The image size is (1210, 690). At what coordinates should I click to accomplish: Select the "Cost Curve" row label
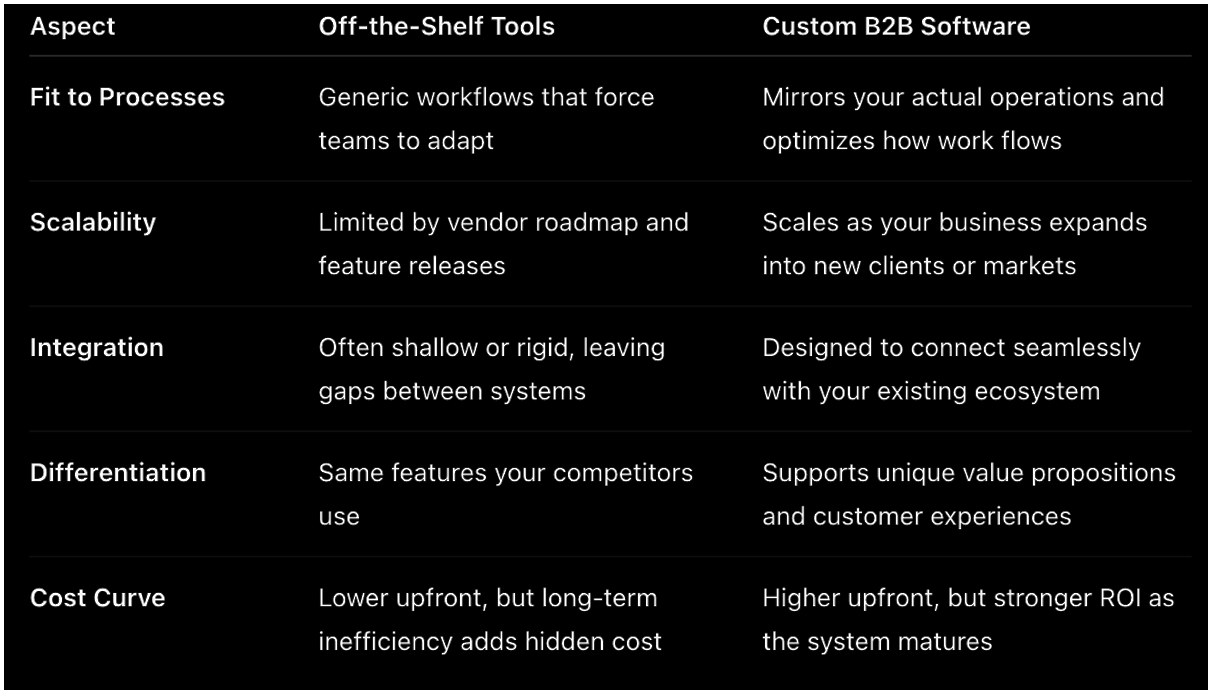[x=97, y=597]
